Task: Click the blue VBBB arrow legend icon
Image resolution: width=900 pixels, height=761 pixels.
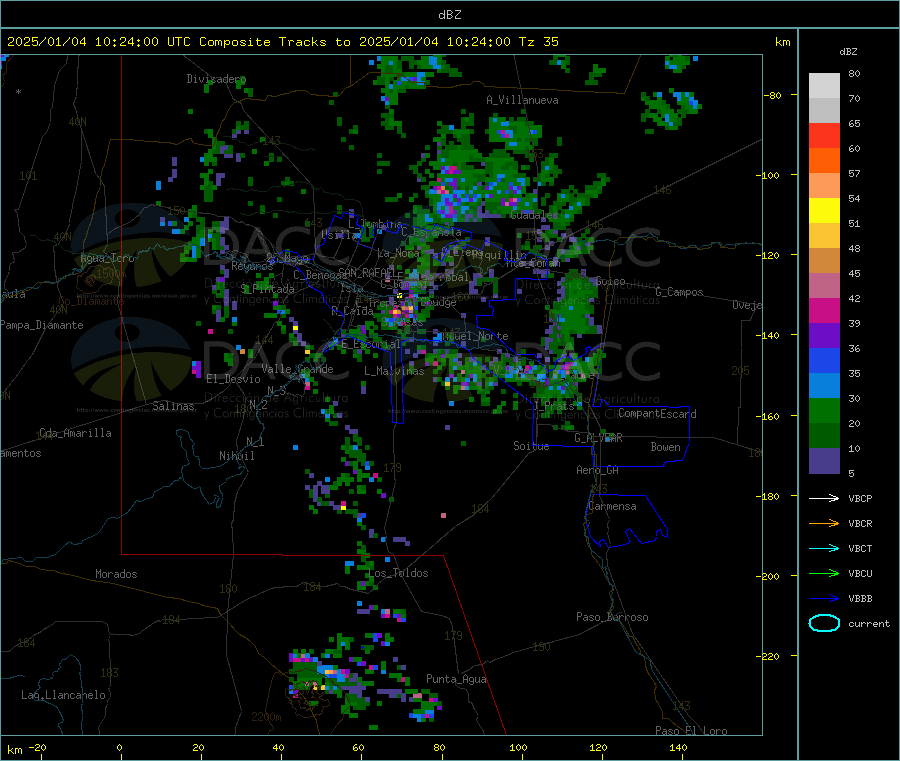Action: point(824,599)
